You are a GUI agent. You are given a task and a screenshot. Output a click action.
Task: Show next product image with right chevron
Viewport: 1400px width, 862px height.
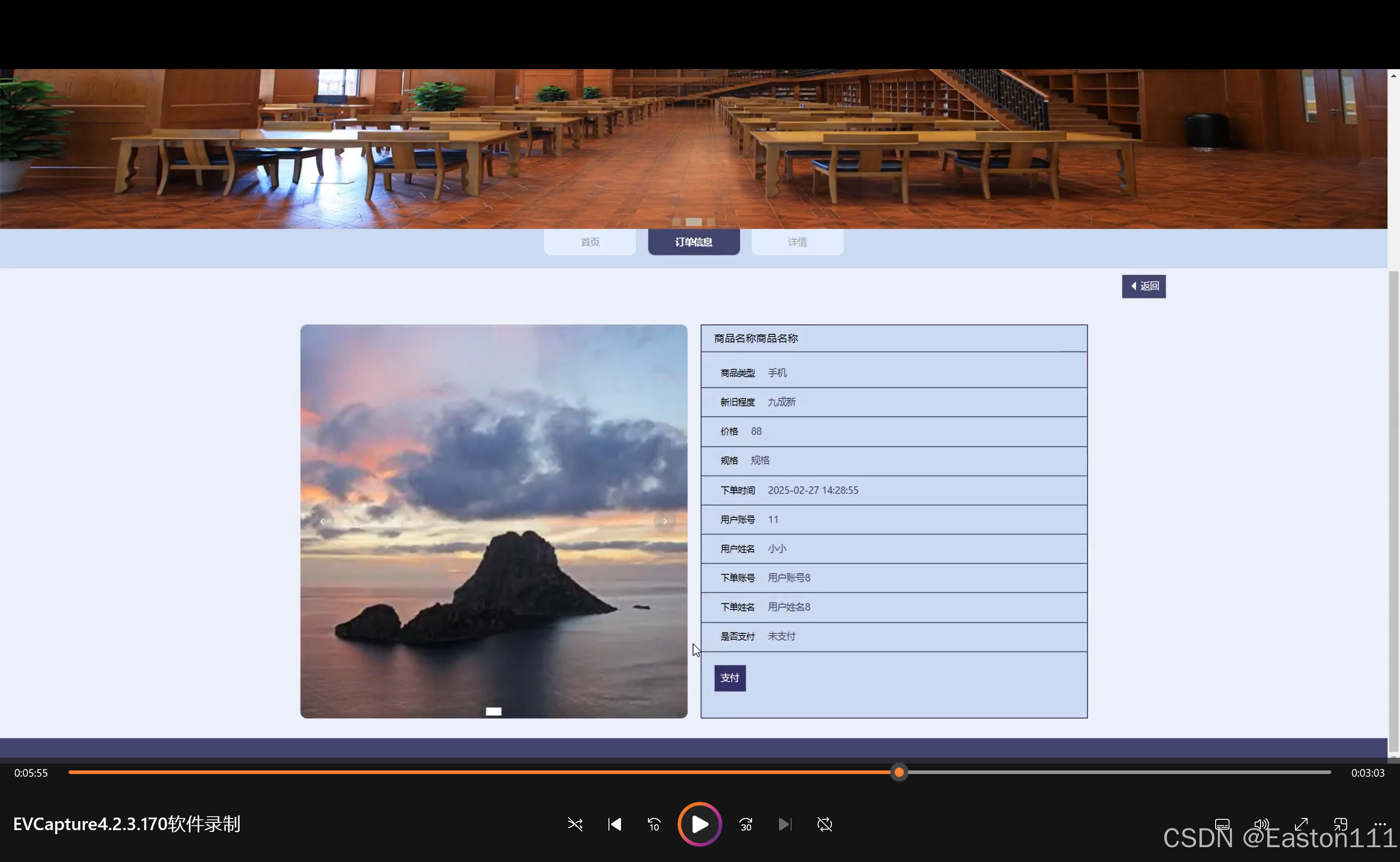point(665,521)
